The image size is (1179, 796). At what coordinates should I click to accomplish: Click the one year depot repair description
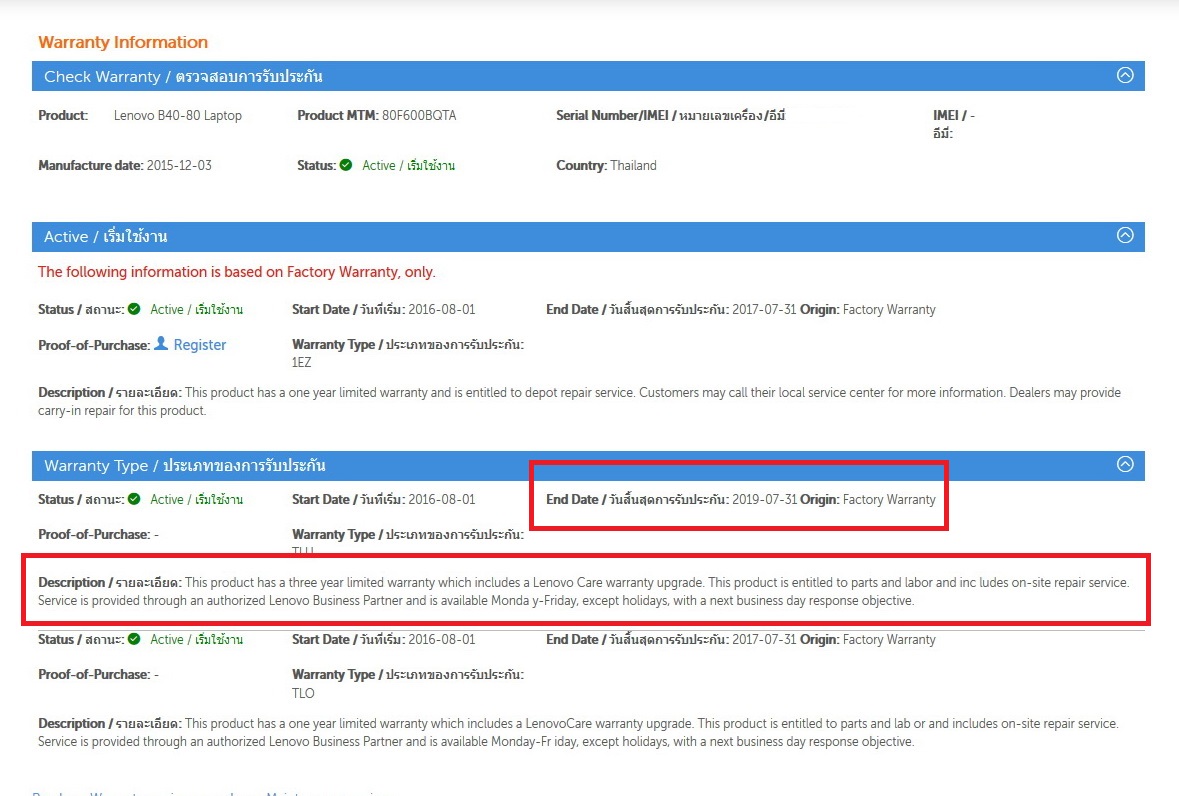point(580,401)
